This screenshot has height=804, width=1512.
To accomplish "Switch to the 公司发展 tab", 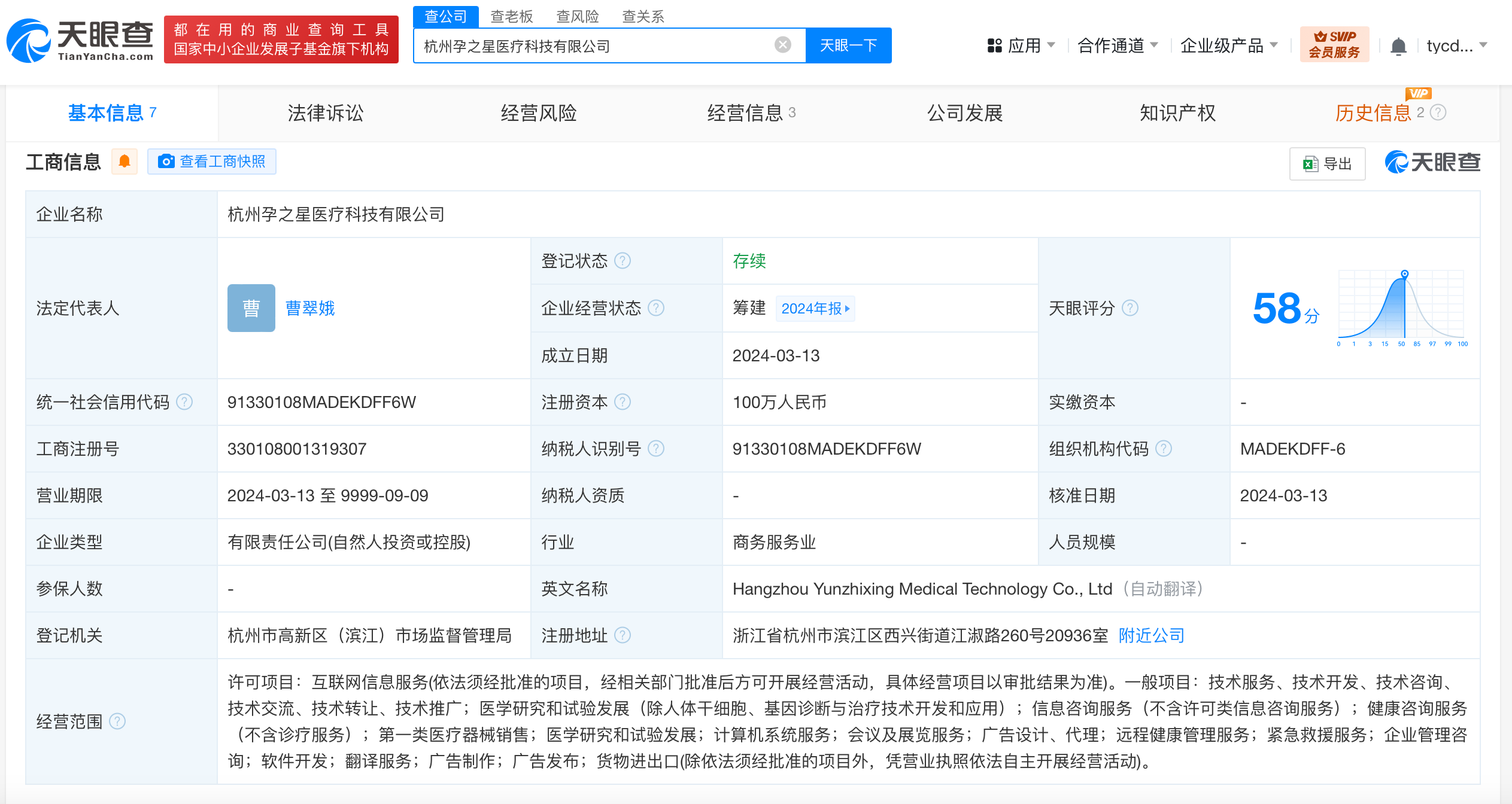I will pos(965,113).
